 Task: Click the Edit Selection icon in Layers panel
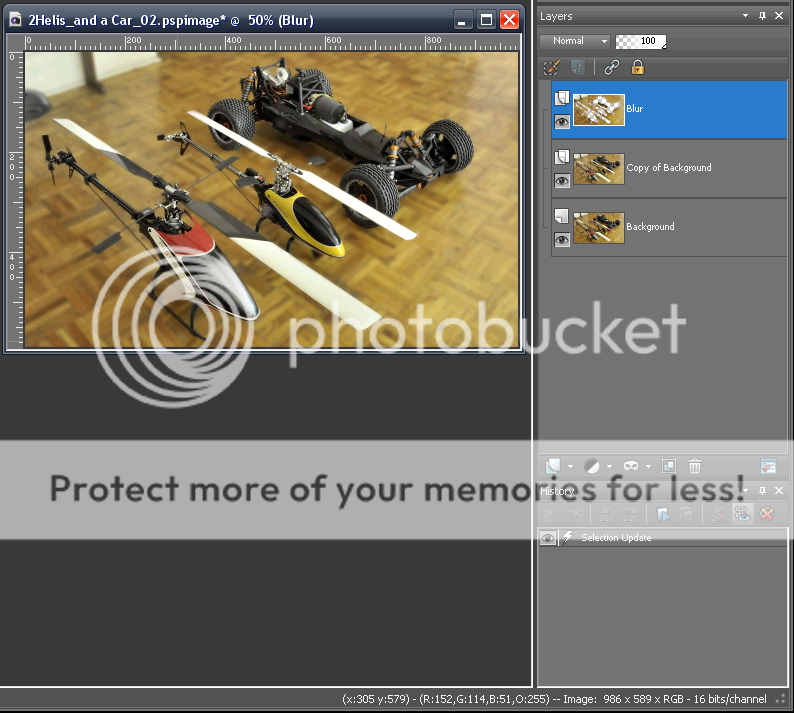[x=551, y=67]
